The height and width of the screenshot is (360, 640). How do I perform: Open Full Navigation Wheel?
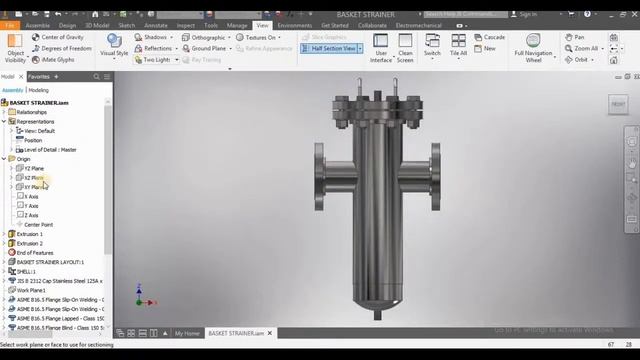tap(533, 48)
